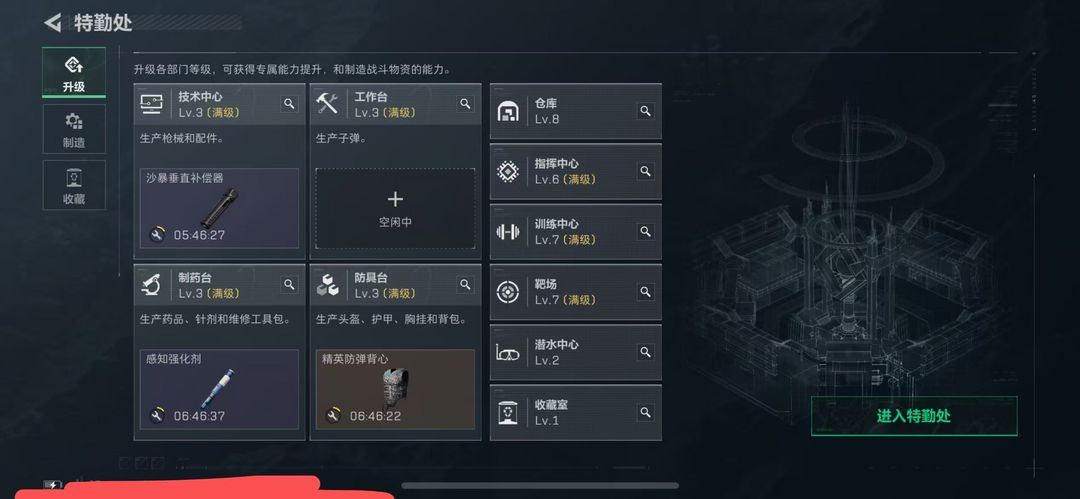Open the 精英防弹背心 crafting slot
The image size is (1080, 499).
(395, 389)
